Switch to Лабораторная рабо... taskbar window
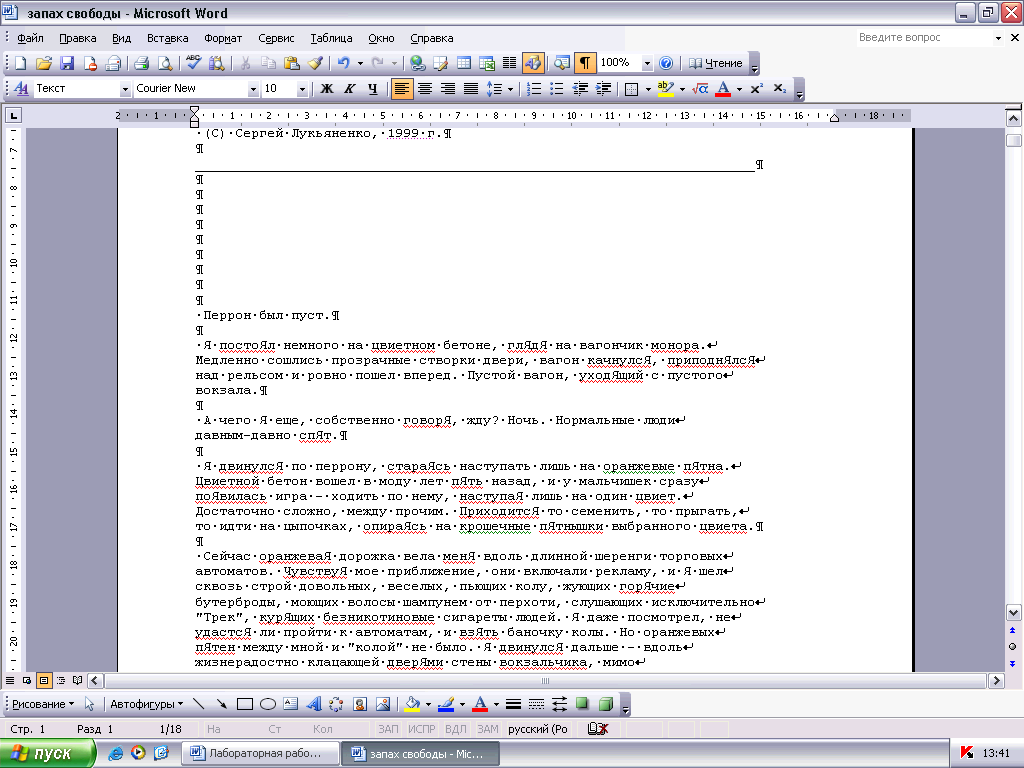This screenshot has height=768, width=1024. [260, 754]
